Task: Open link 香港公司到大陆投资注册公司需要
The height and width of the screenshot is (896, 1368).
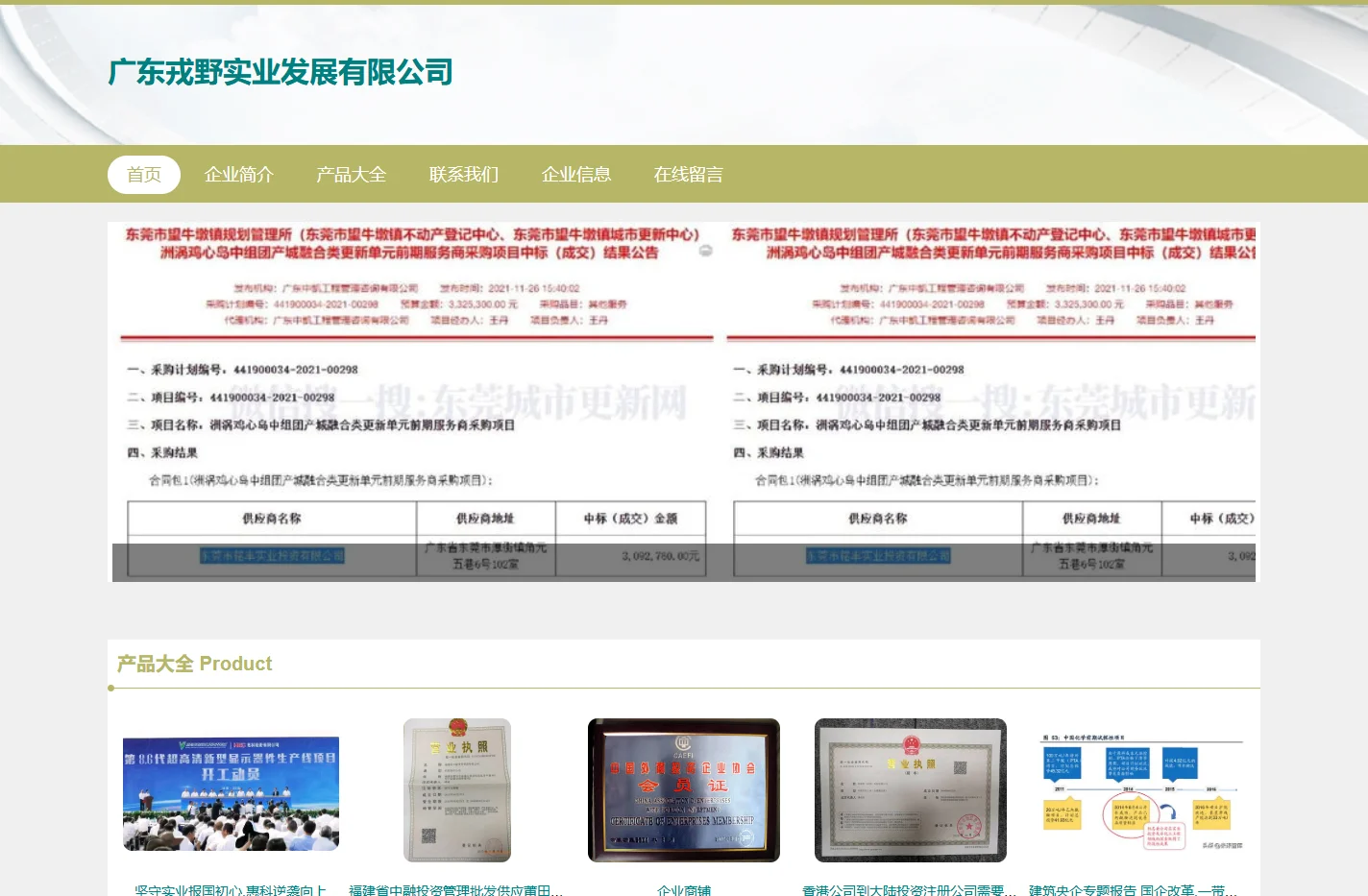Action: click(911, 890)
